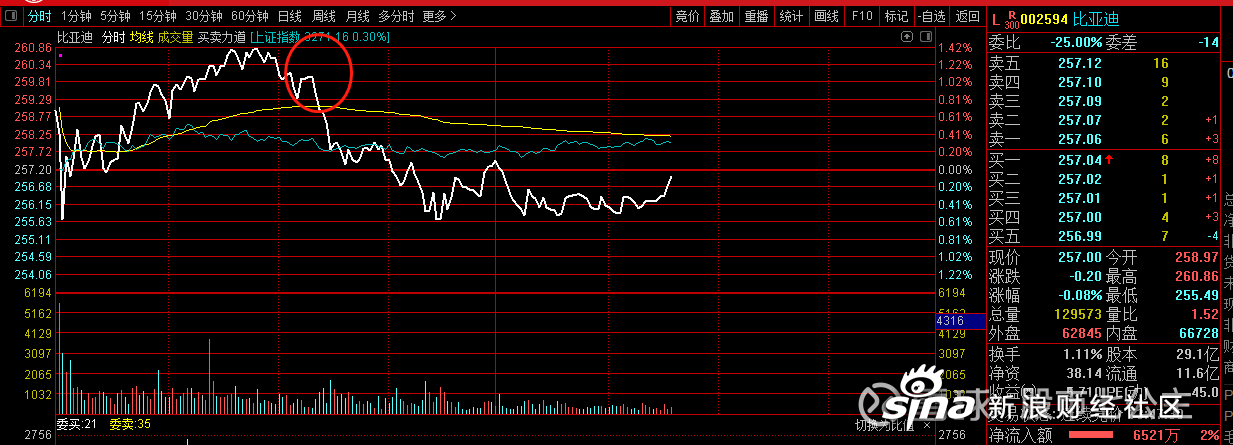Click 买三 price 257.01
This screenshot has height=445, width=1233.
click(x=1079, y=198)
